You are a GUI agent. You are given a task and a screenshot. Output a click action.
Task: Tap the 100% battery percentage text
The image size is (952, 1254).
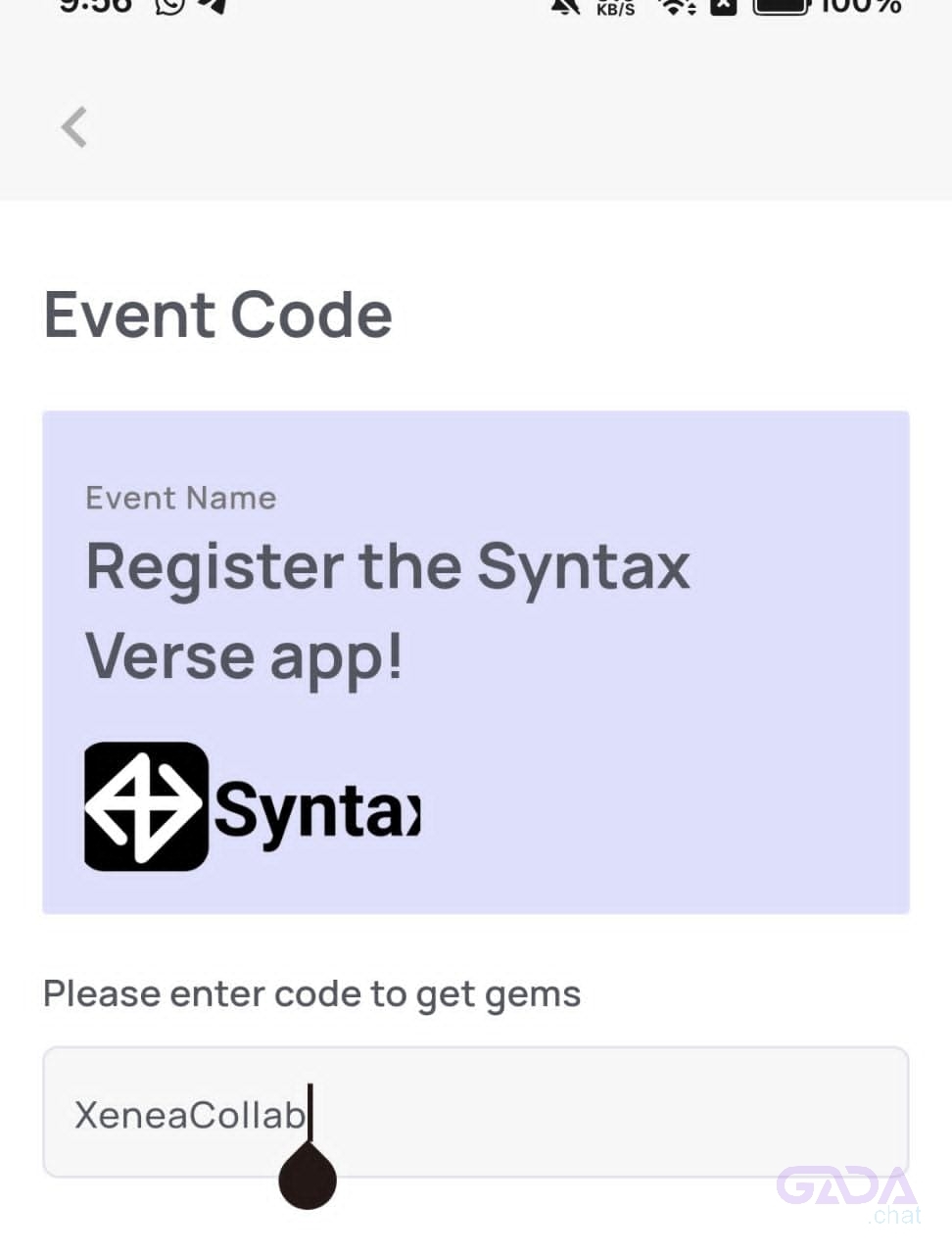[861, 6]
